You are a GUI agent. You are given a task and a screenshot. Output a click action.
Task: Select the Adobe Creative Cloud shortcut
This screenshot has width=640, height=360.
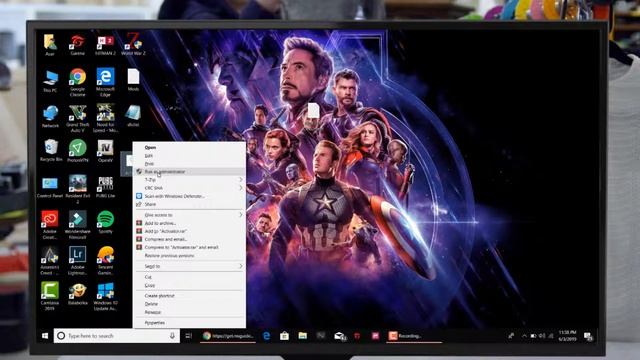pyautogui.click(x=50, y=225)
